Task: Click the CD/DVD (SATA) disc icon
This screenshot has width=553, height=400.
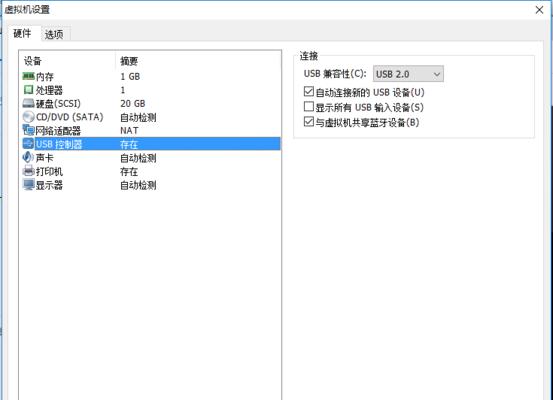Action: 28,117
